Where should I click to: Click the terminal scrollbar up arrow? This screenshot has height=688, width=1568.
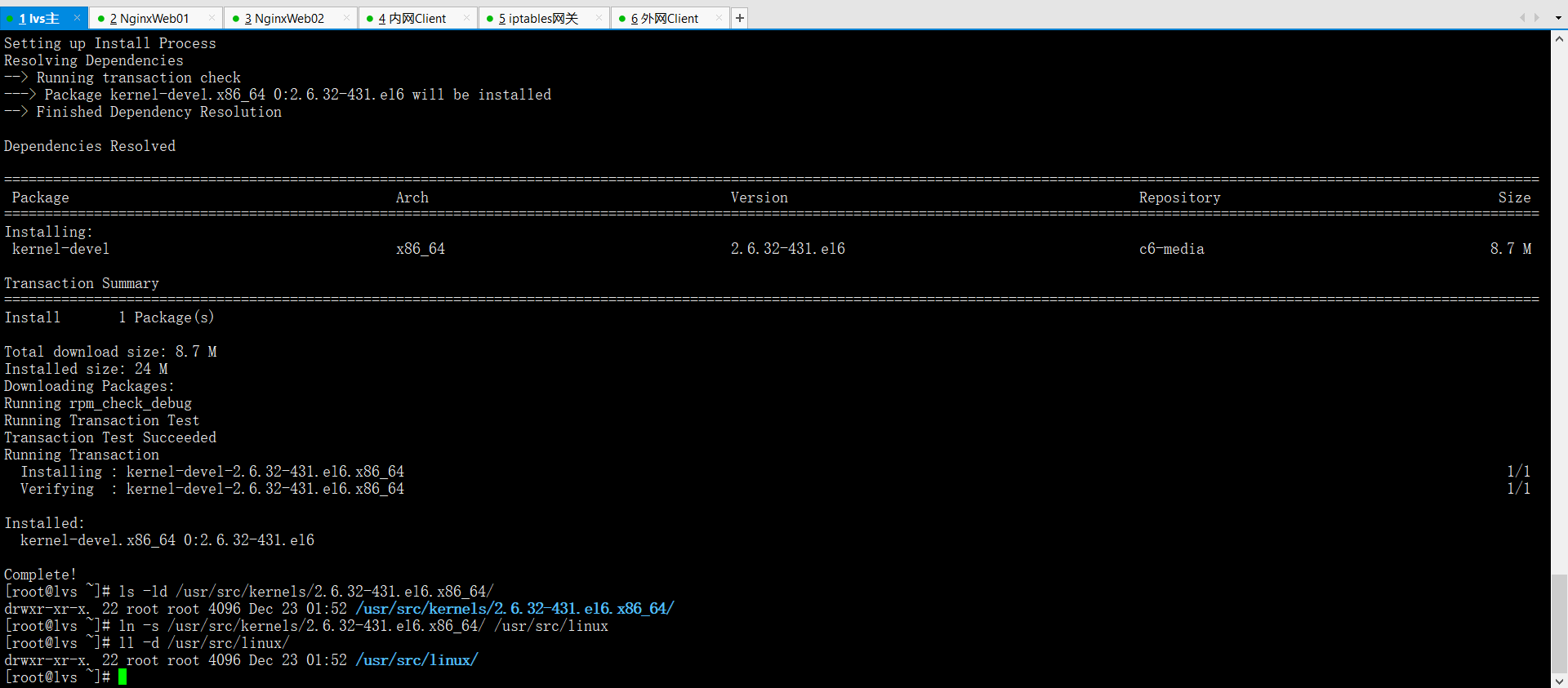[x=1559, y=38]
